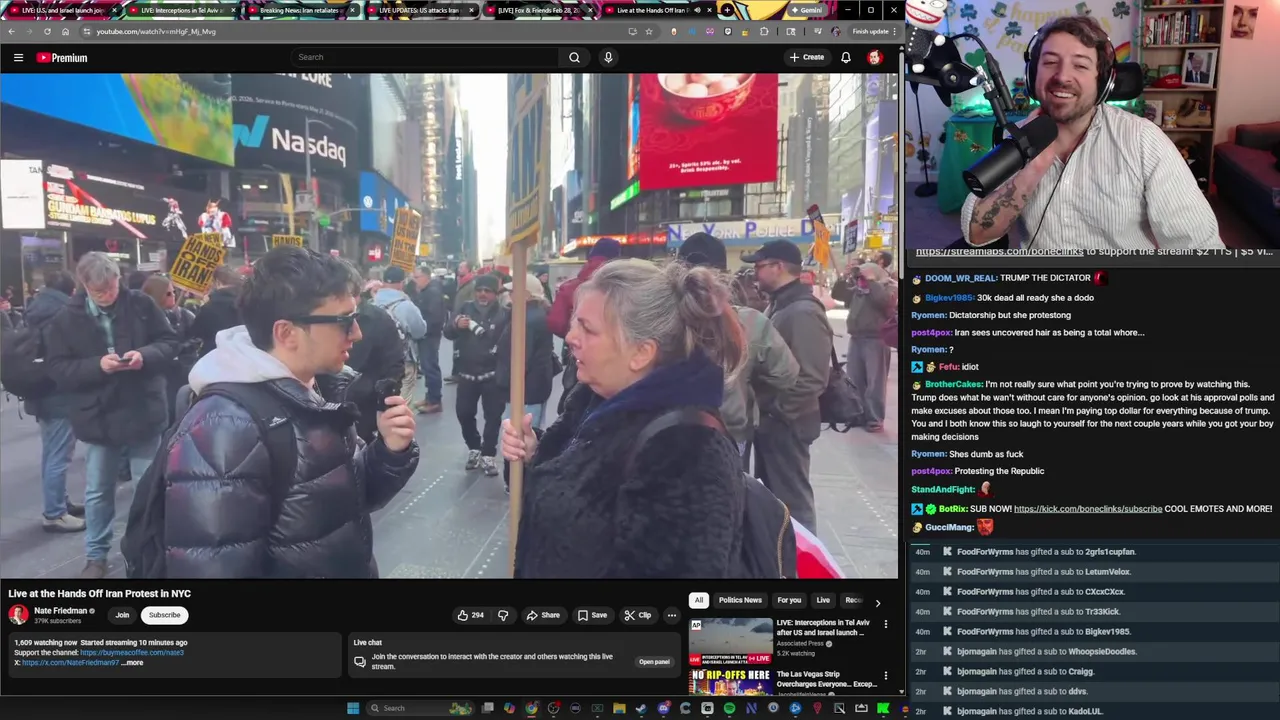Image resolution: width=1280 pixels, height=720 pixels.
Task: Select 'gifted a sub to Bigkev1985' row
Action: point(1093,631)
